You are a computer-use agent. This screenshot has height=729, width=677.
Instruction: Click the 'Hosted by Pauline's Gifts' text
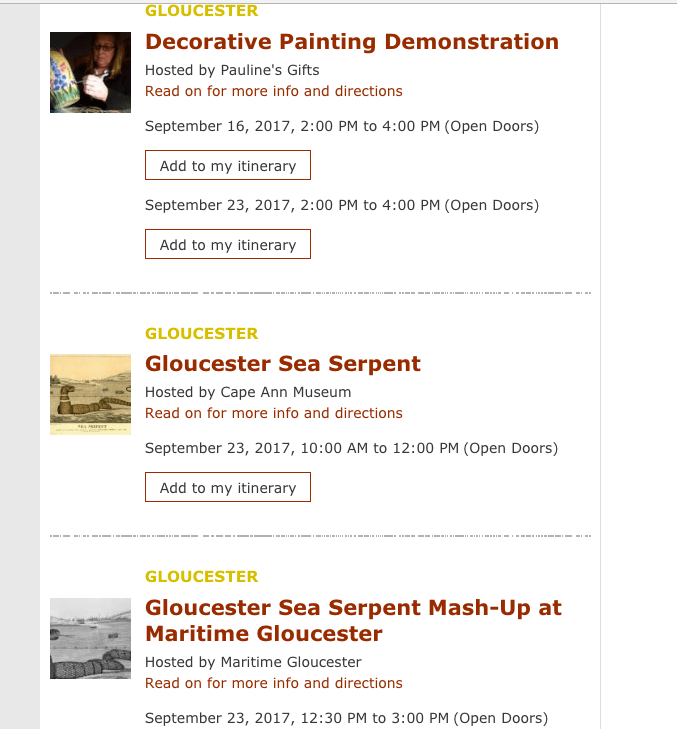(x=232, y=70)
